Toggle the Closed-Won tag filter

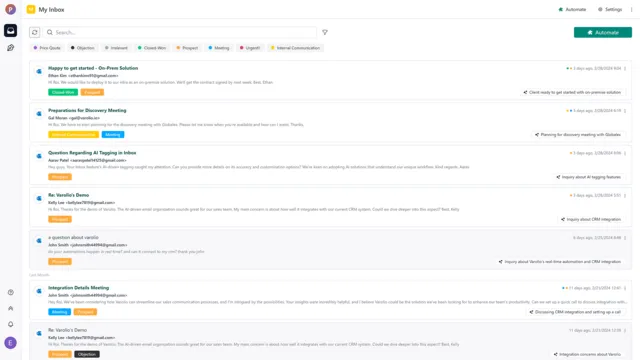[152, 48]
